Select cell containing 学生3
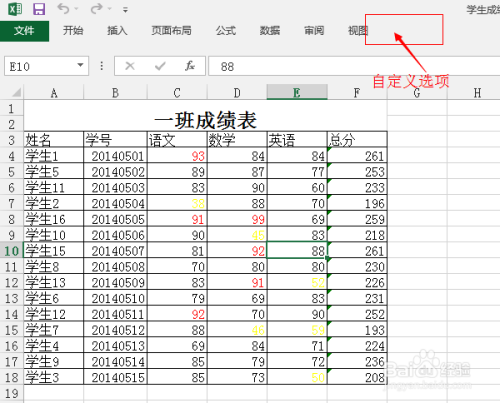Screen dimensions: 500x403 point(54,377)
